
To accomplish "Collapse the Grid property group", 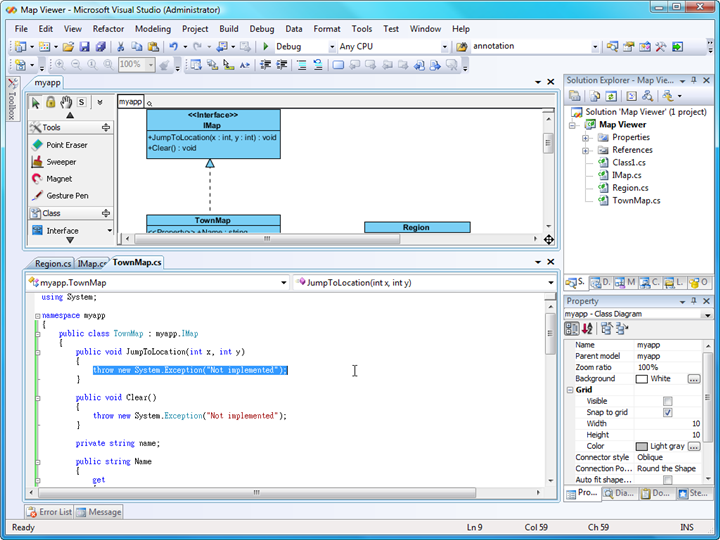I will click(x=570, y=390).
